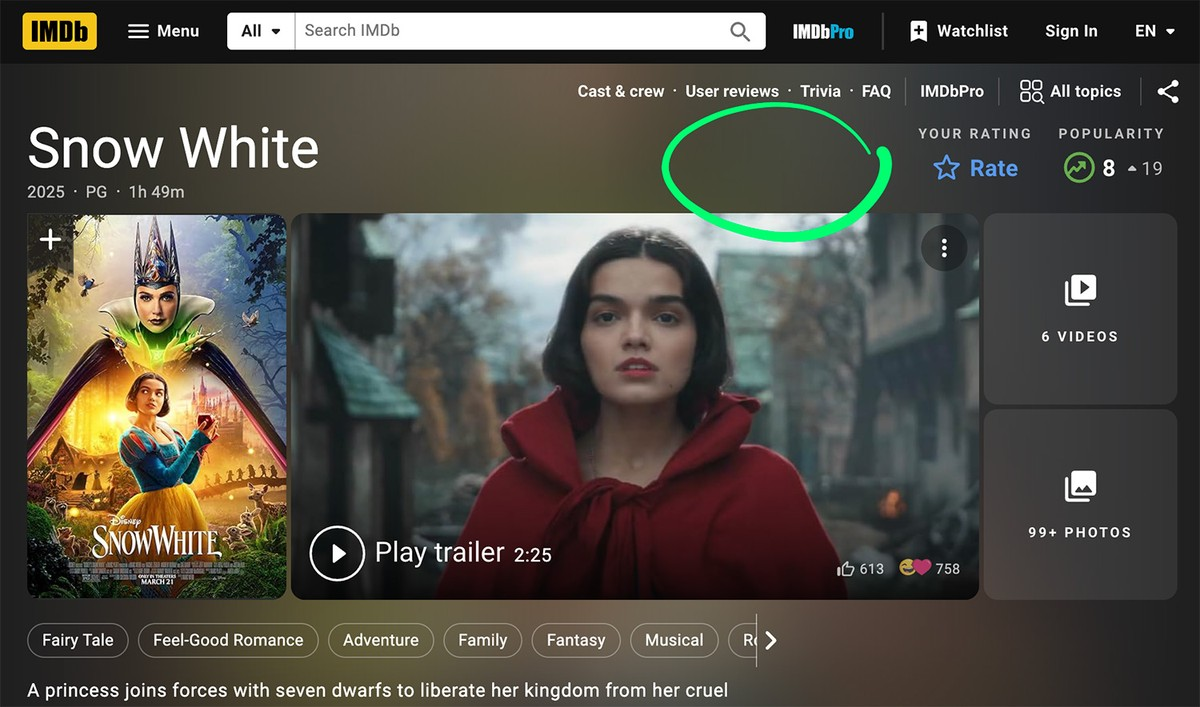The width and height of the screenshot is (1200, 707).
Task: Open the FAQ link
Action: pos(876,91)
